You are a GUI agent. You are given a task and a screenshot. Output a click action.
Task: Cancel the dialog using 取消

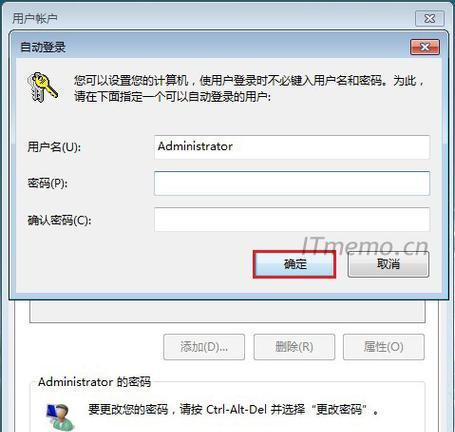(388, 264)
